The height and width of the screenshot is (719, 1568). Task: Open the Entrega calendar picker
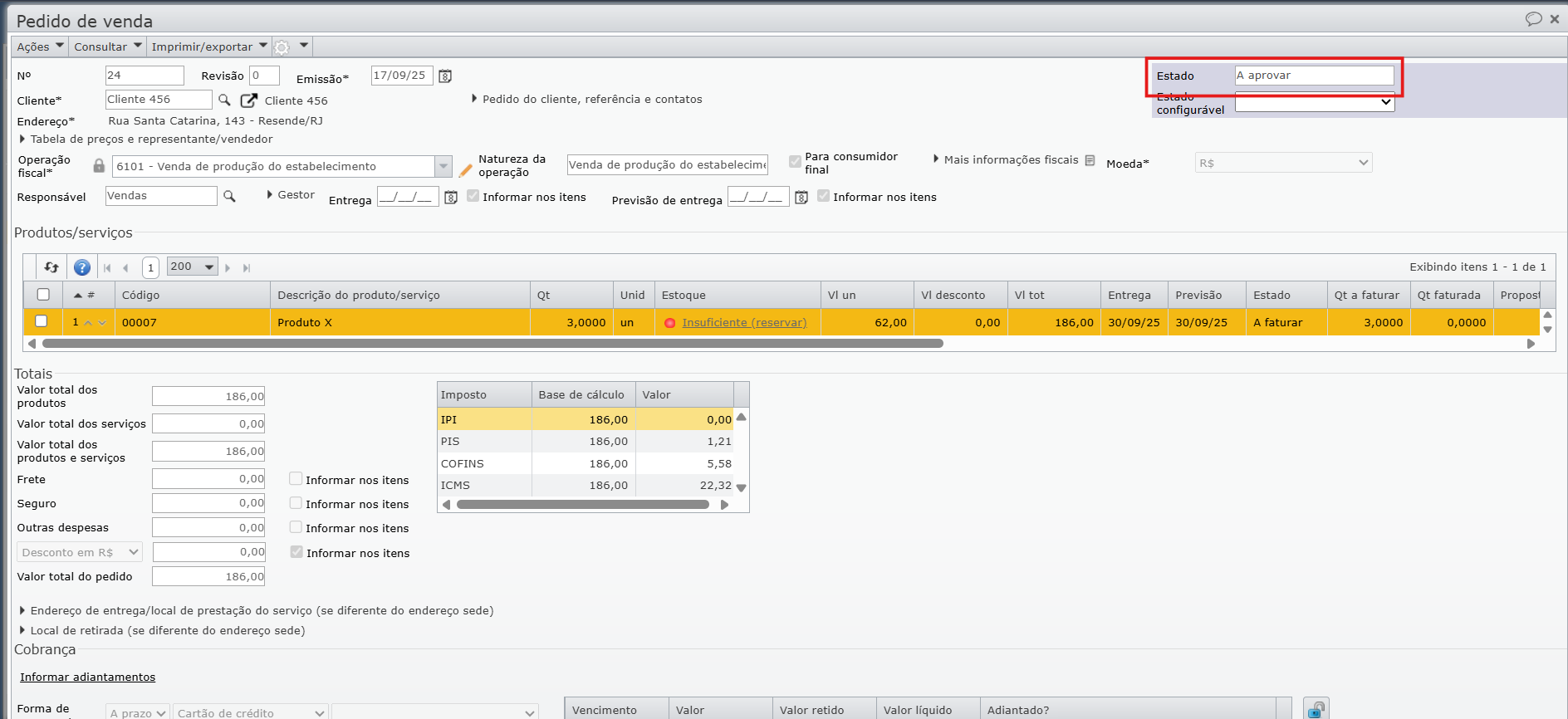click(x=451, y=198)
